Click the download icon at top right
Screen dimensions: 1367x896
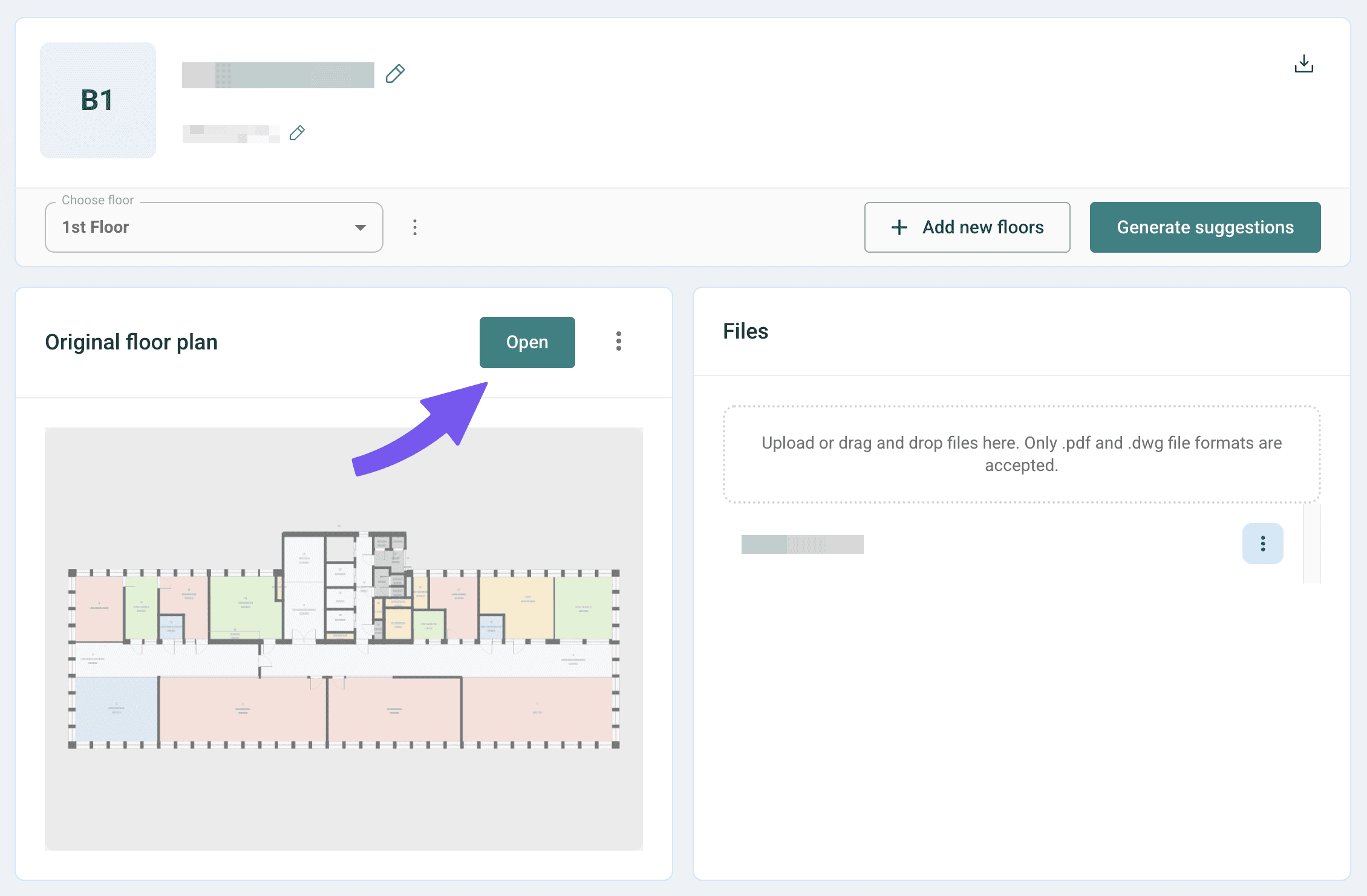(x=1303, y=63)
